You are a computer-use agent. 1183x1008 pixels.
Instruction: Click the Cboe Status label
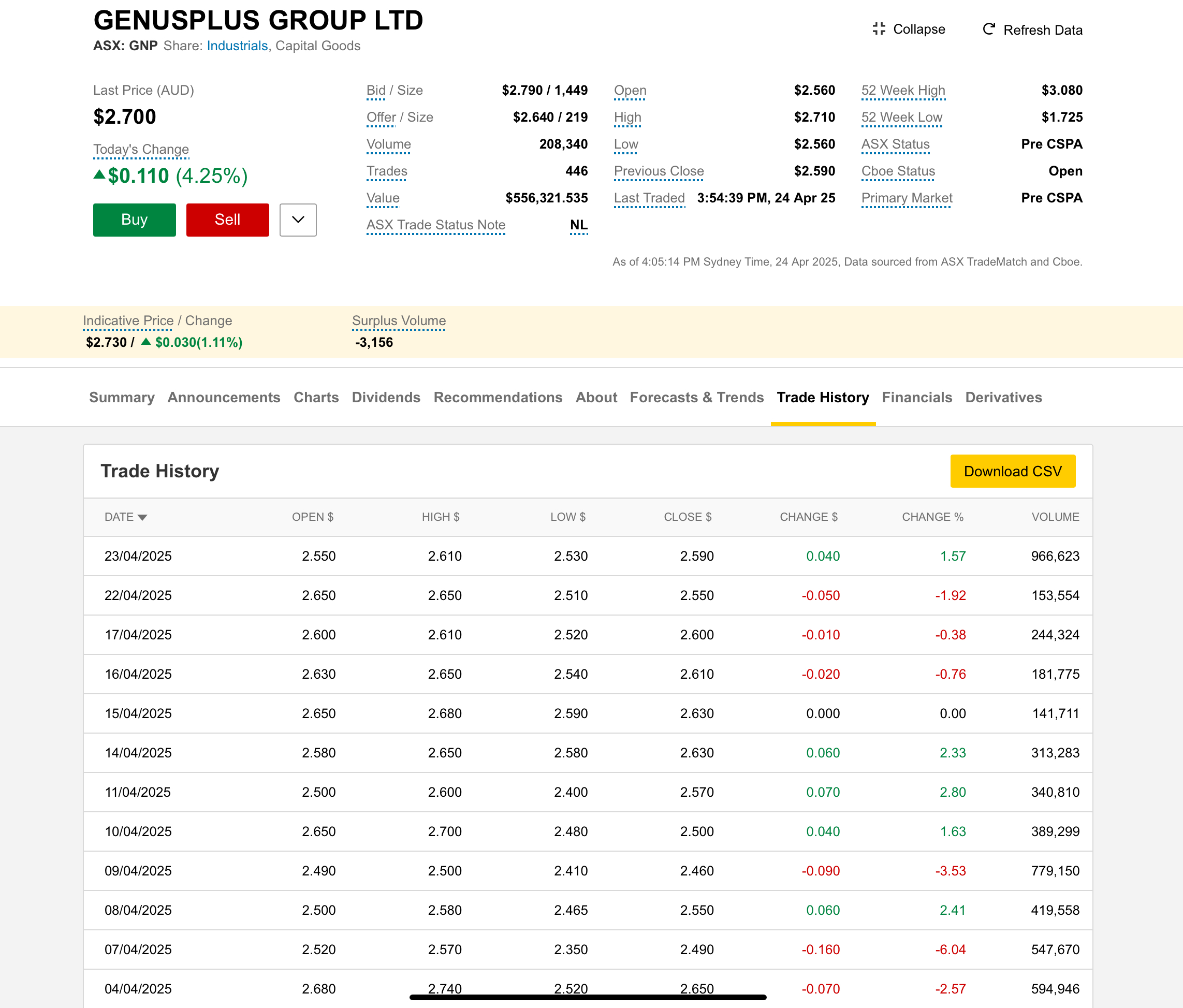pyautogui.click(x=898, y=171)
